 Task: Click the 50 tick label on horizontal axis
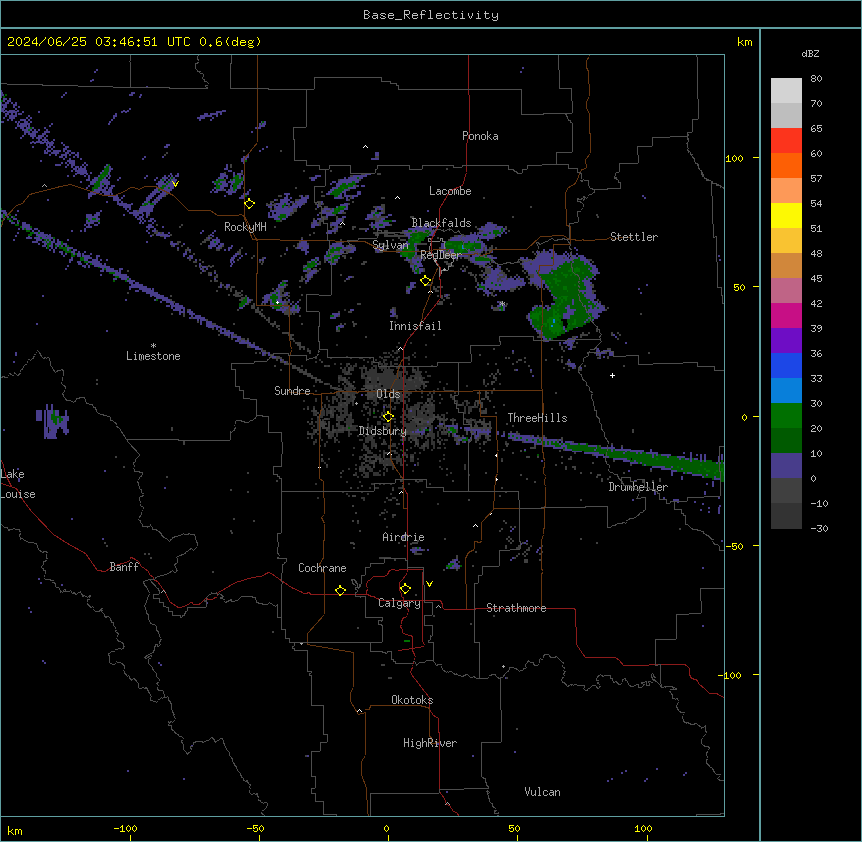click(x=514, y=828)
